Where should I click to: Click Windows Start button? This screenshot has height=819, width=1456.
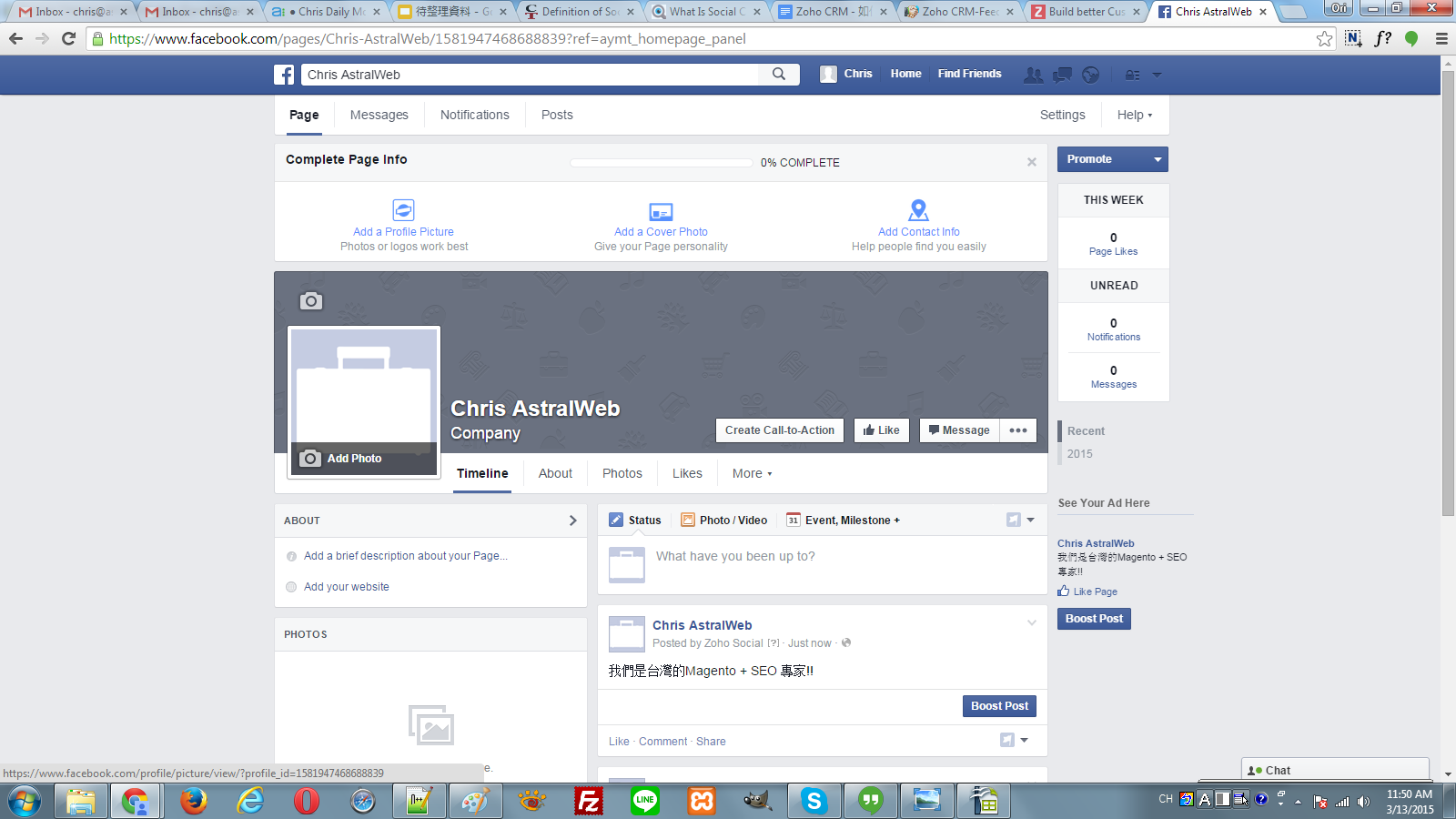pos(25,801)
